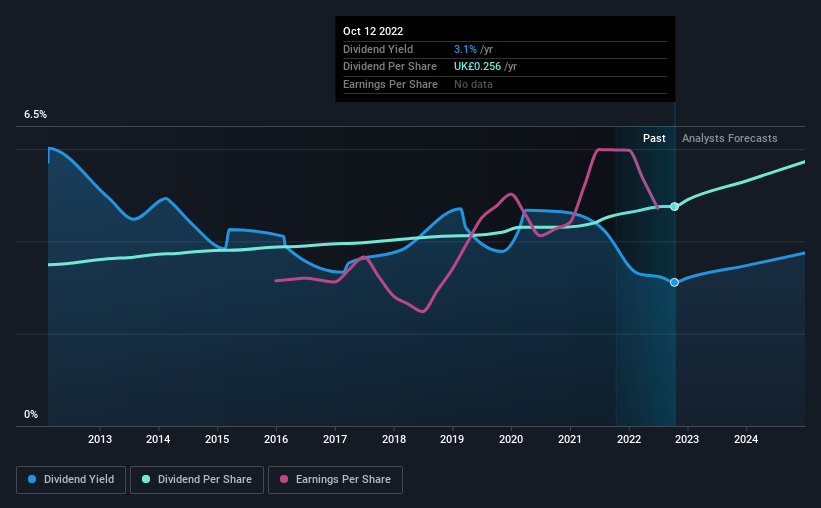This screenshot has height=508, width=821.
Task: Click the 2015 x-axis label
Action: pyautogui.click(x=217, y=439)
